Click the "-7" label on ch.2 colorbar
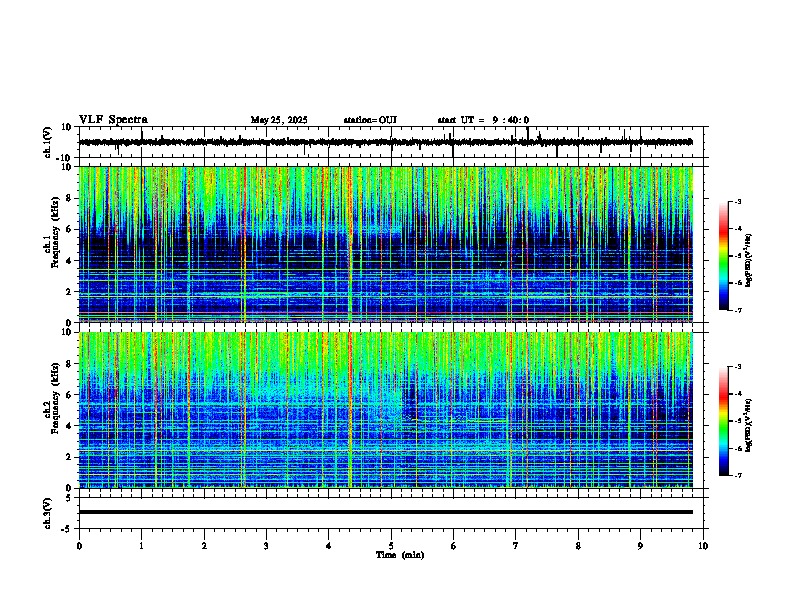Screen dimensions: 792x612 (737, 475)
